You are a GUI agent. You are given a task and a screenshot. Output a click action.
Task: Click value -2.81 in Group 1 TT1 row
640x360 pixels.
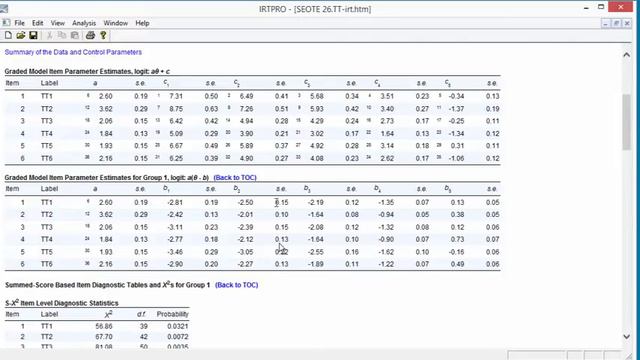[x=175, y=202]
